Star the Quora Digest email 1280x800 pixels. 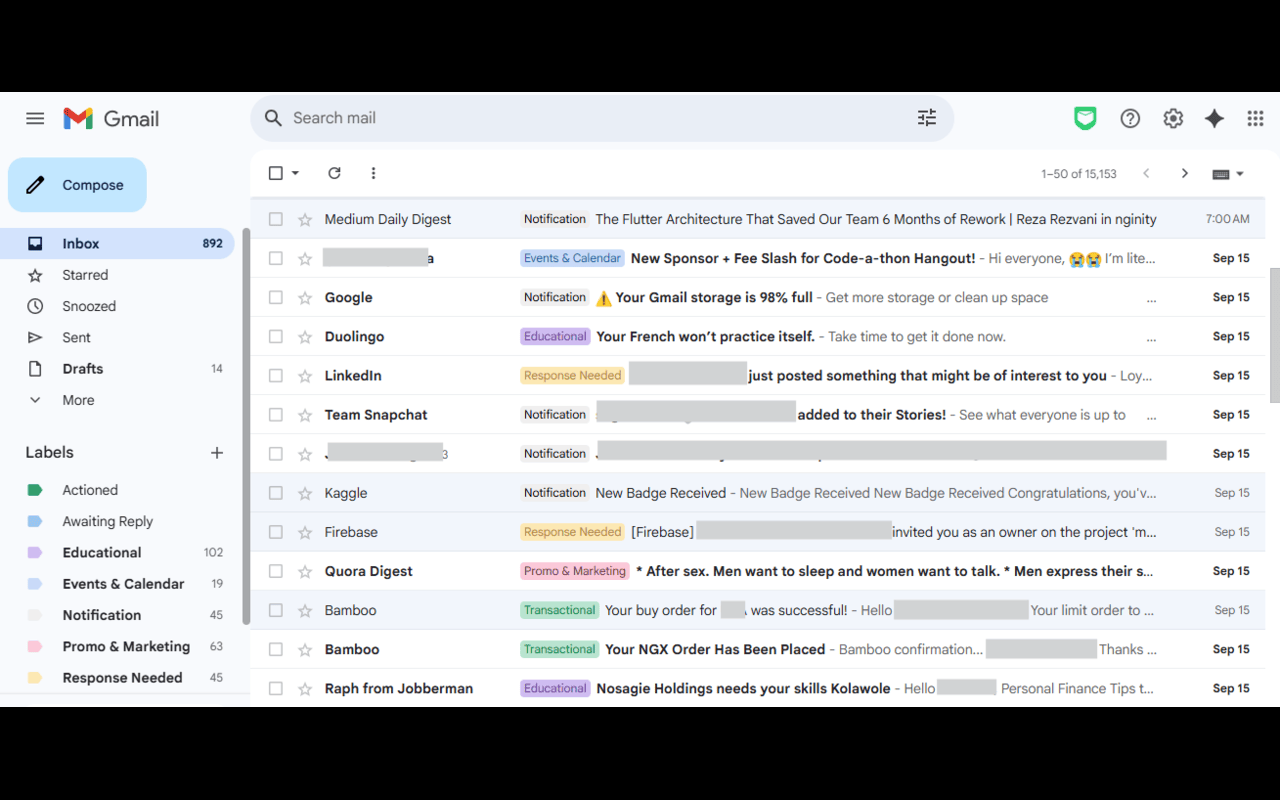[305, 570]
